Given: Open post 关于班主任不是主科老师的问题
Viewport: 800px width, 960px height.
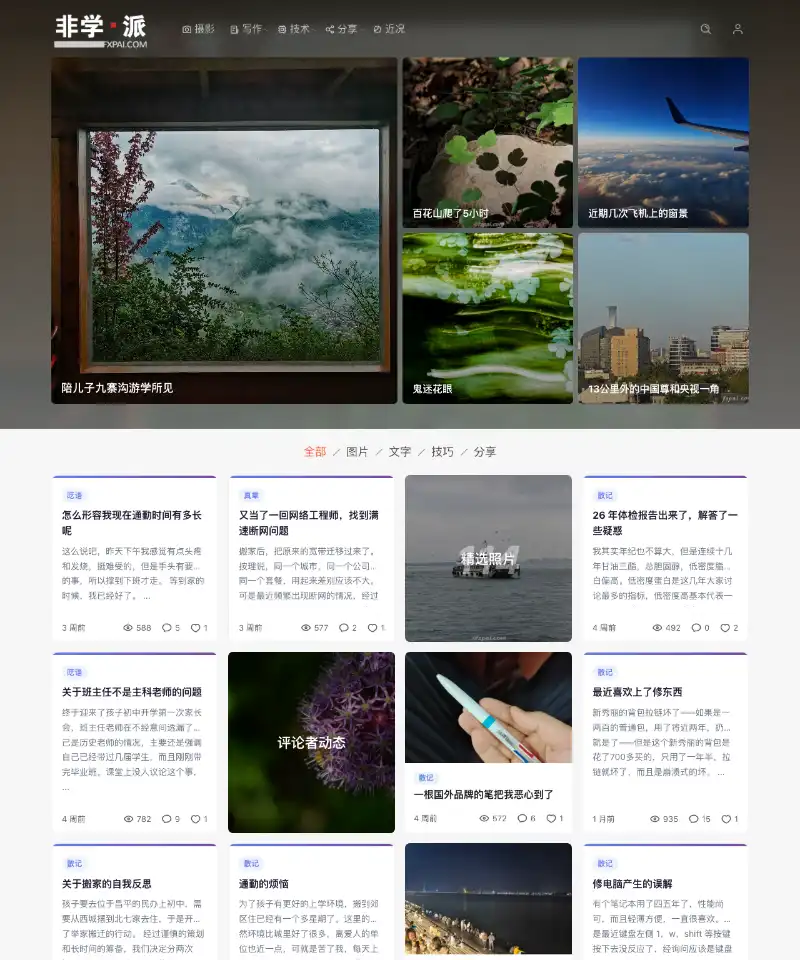Looking at the screenshot, I should click(132, 692).
